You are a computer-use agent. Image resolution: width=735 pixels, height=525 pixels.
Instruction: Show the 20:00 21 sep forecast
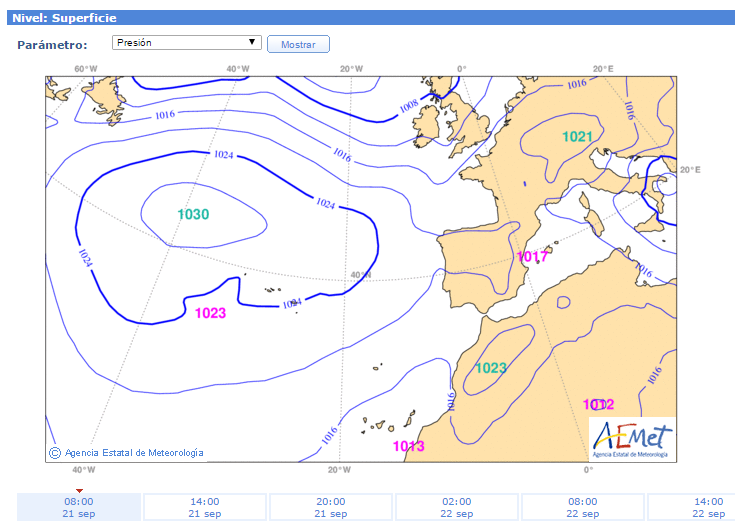(331, 507)
